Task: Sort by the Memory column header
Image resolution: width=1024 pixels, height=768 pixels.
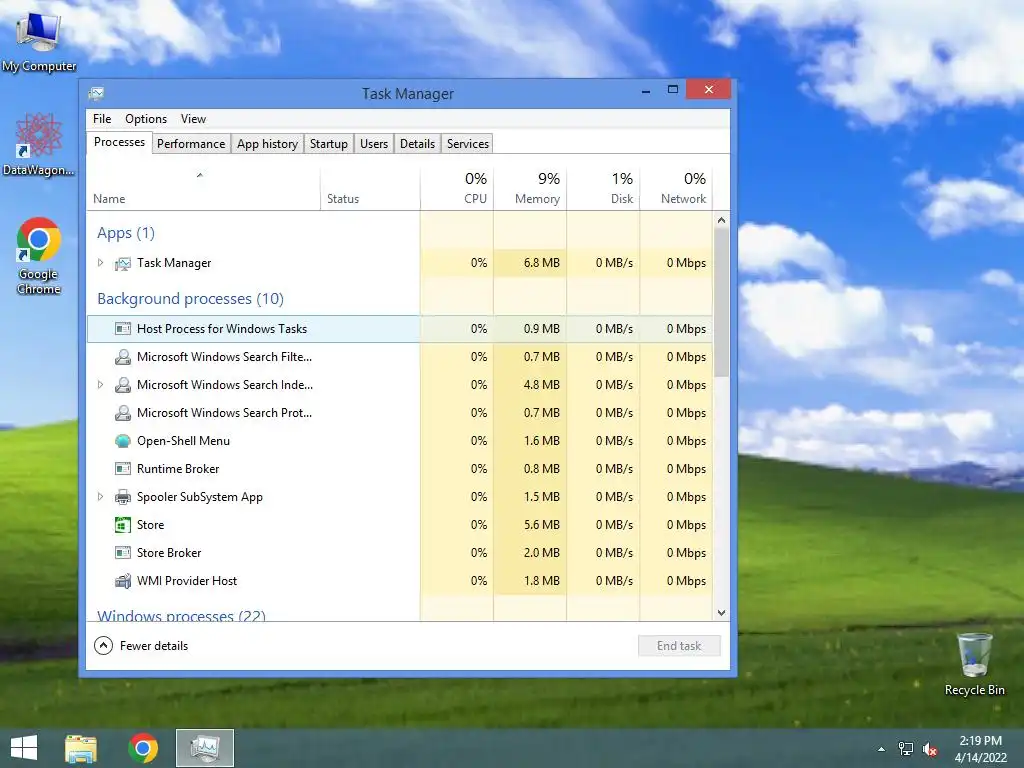Action: pyautogui.click(x=530, y=189)
